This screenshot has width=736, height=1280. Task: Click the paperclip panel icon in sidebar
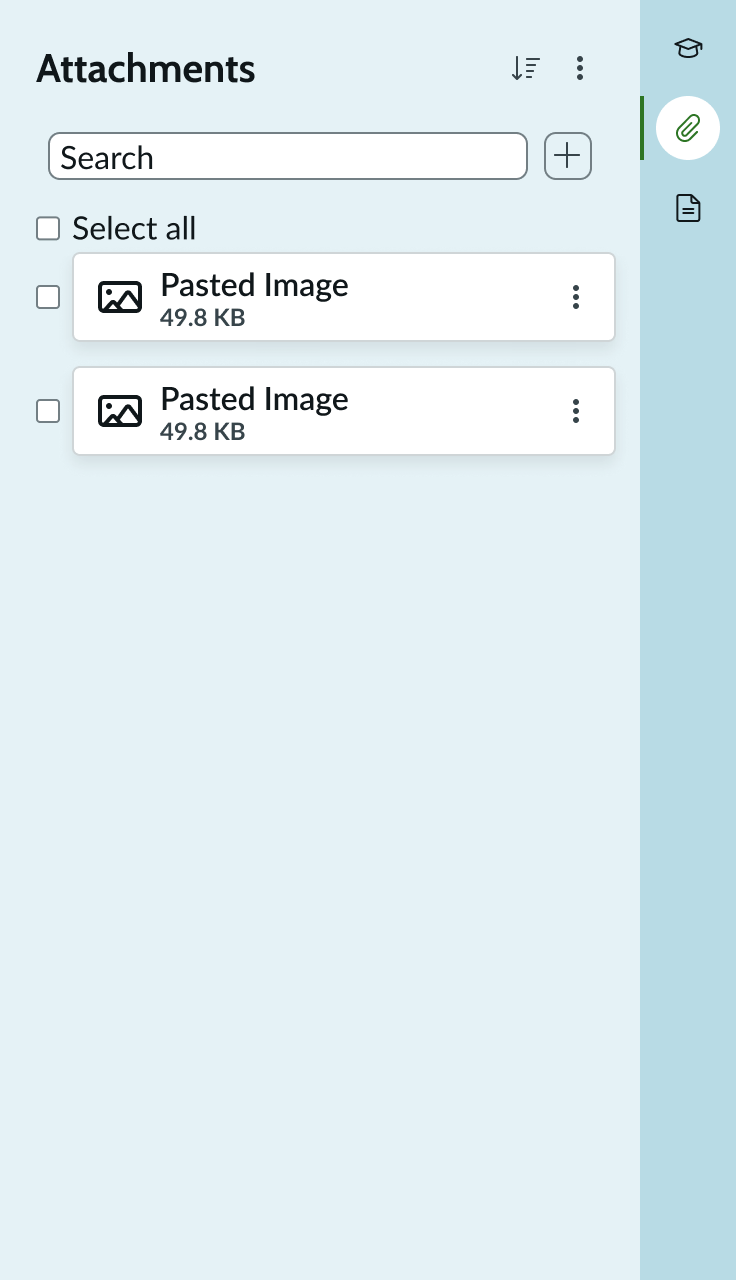point(687,128)
